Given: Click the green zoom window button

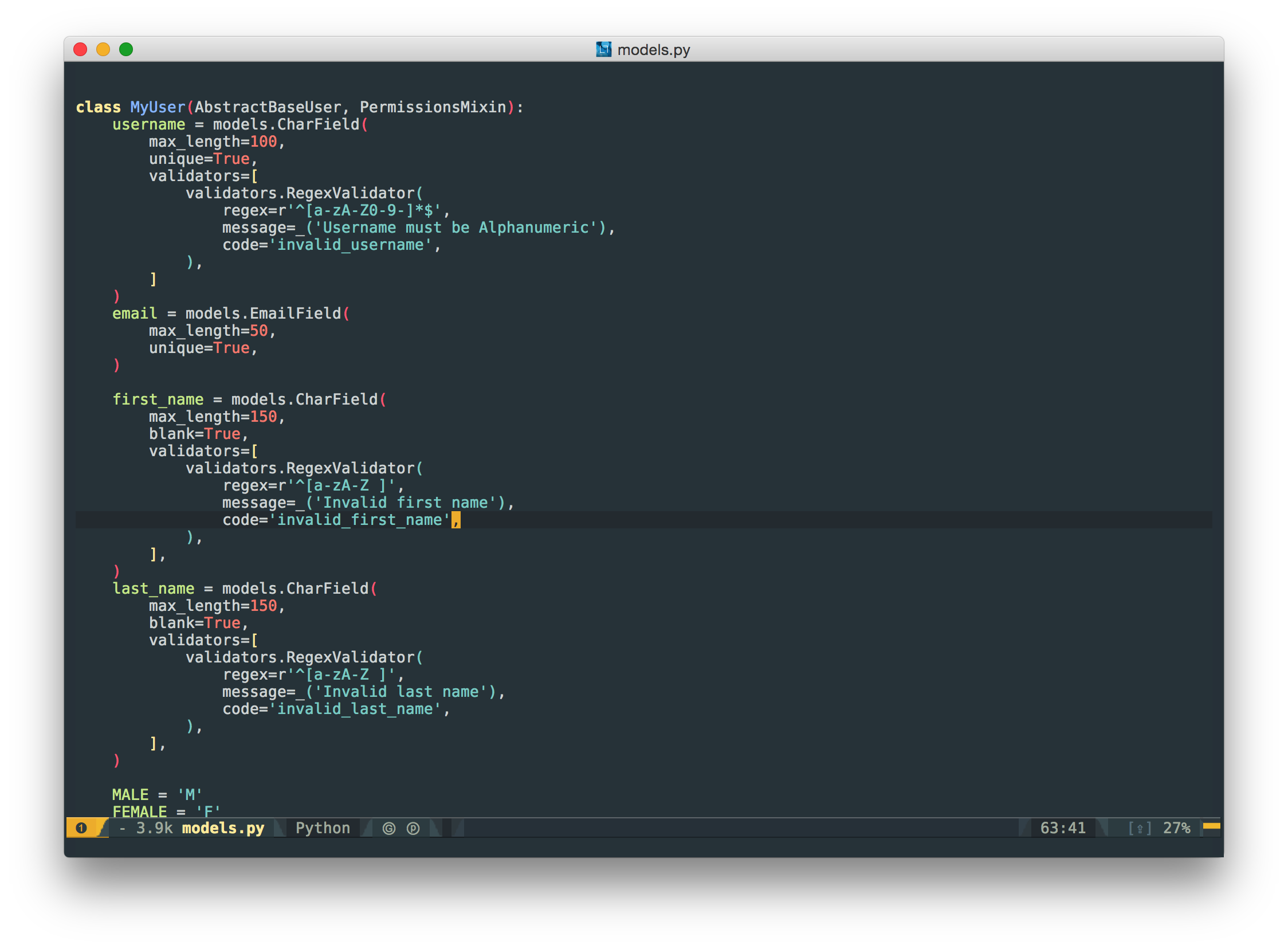Looking at the screenshot, I should tap(125, 49).
